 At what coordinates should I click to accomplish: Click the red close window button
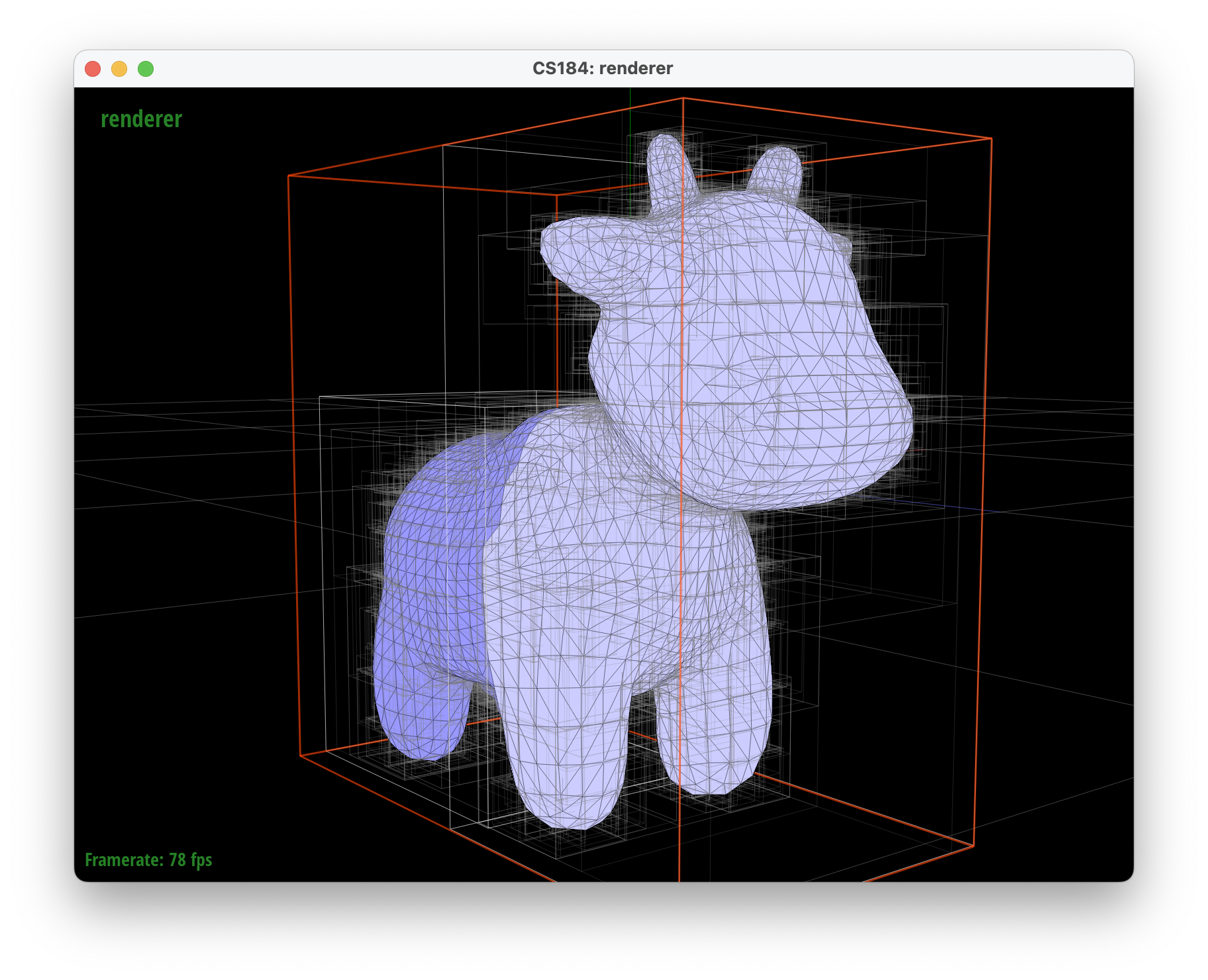tap(93, 69)
